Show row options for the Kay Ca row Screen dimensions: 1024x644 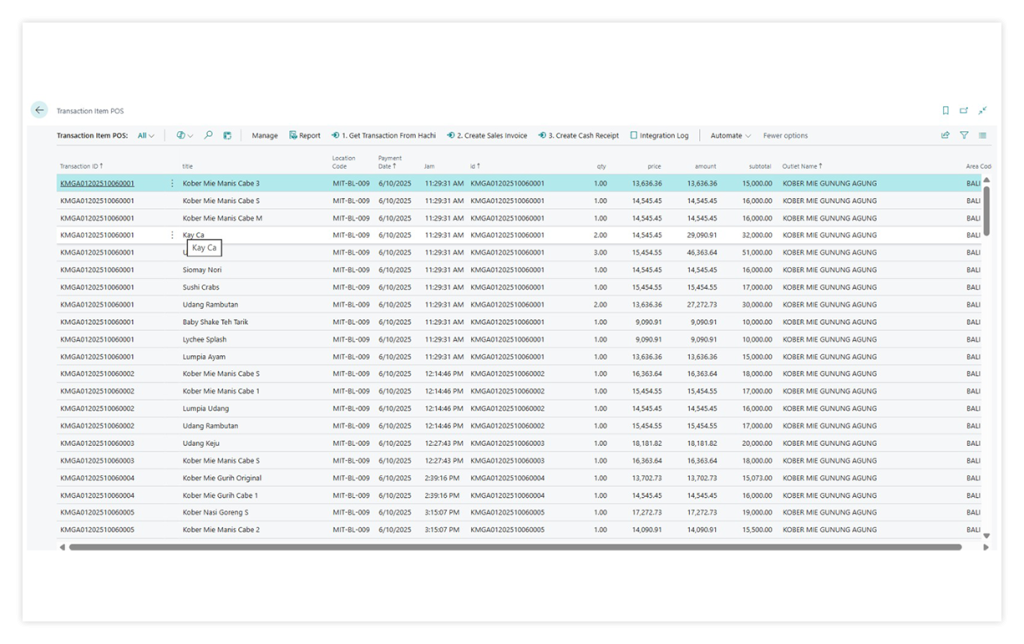tap(172, 235)
